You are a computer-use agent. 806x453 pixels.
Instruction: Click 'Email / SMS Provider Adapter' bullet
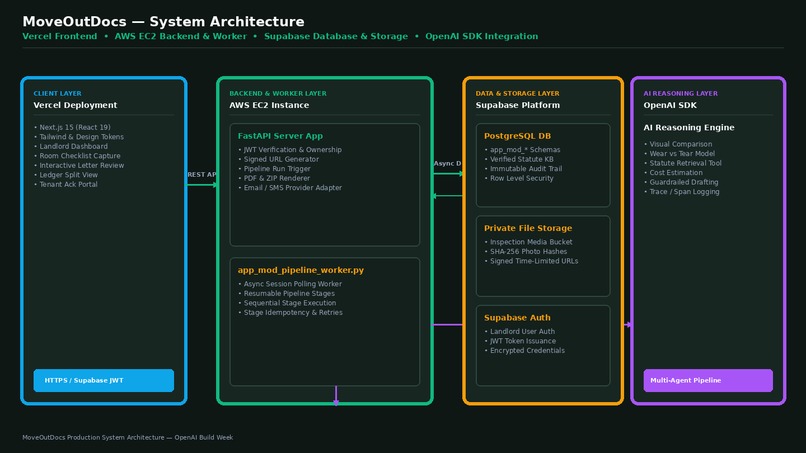290,188
